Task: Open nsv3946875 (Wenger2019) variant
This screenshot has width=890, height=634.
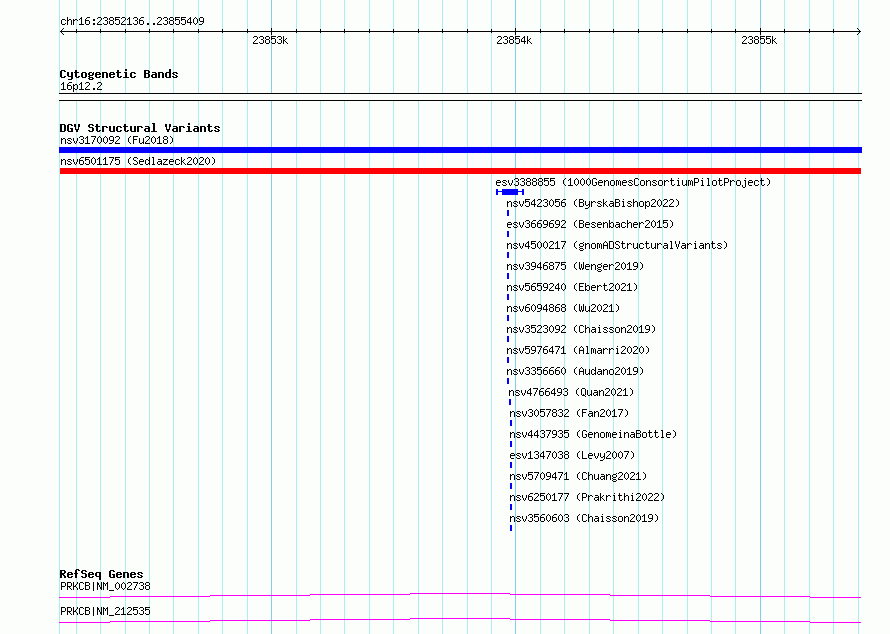Action: [x=575, y=266]
